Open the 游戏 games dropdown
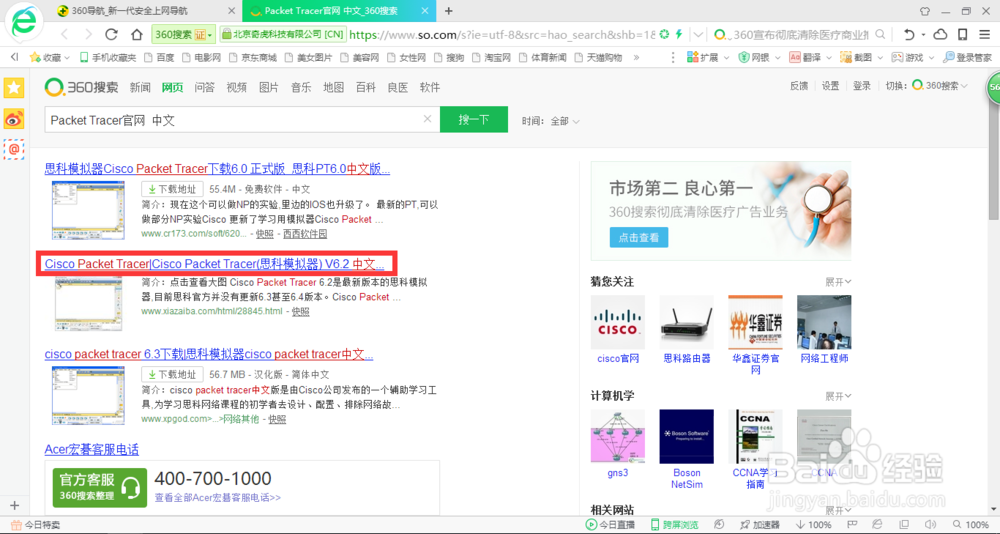Screen dimensions: 1000x534 [x=912, y=57]
